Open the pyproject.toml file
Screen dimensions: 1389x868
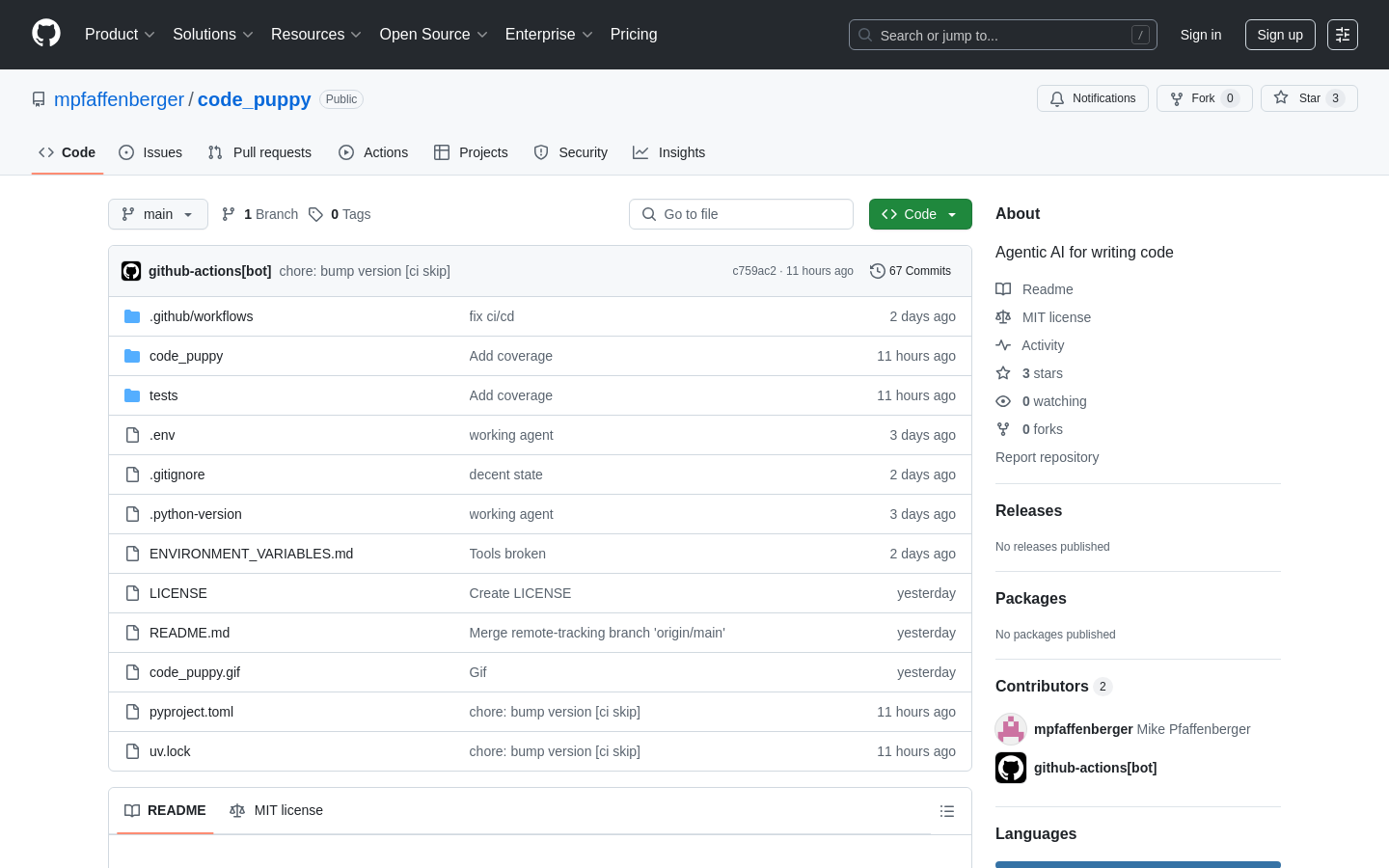pyautogui.click(x=191, y=712)
